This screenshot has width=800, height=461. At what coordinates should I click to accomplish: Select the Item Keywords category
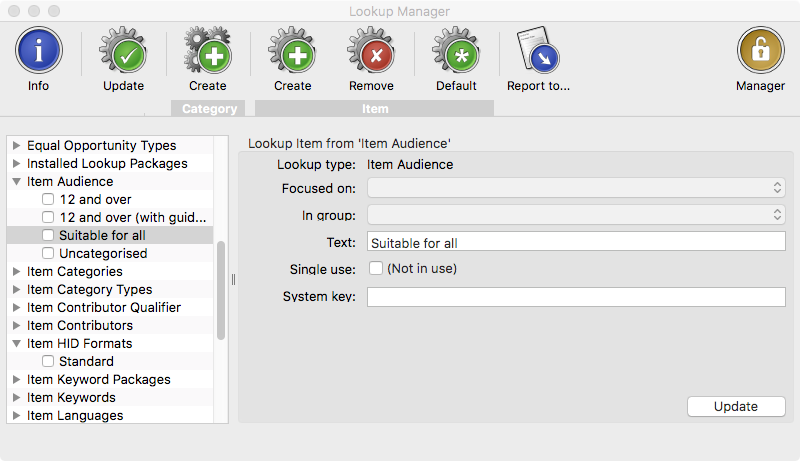pyautogui.click(x=71, y=397)
